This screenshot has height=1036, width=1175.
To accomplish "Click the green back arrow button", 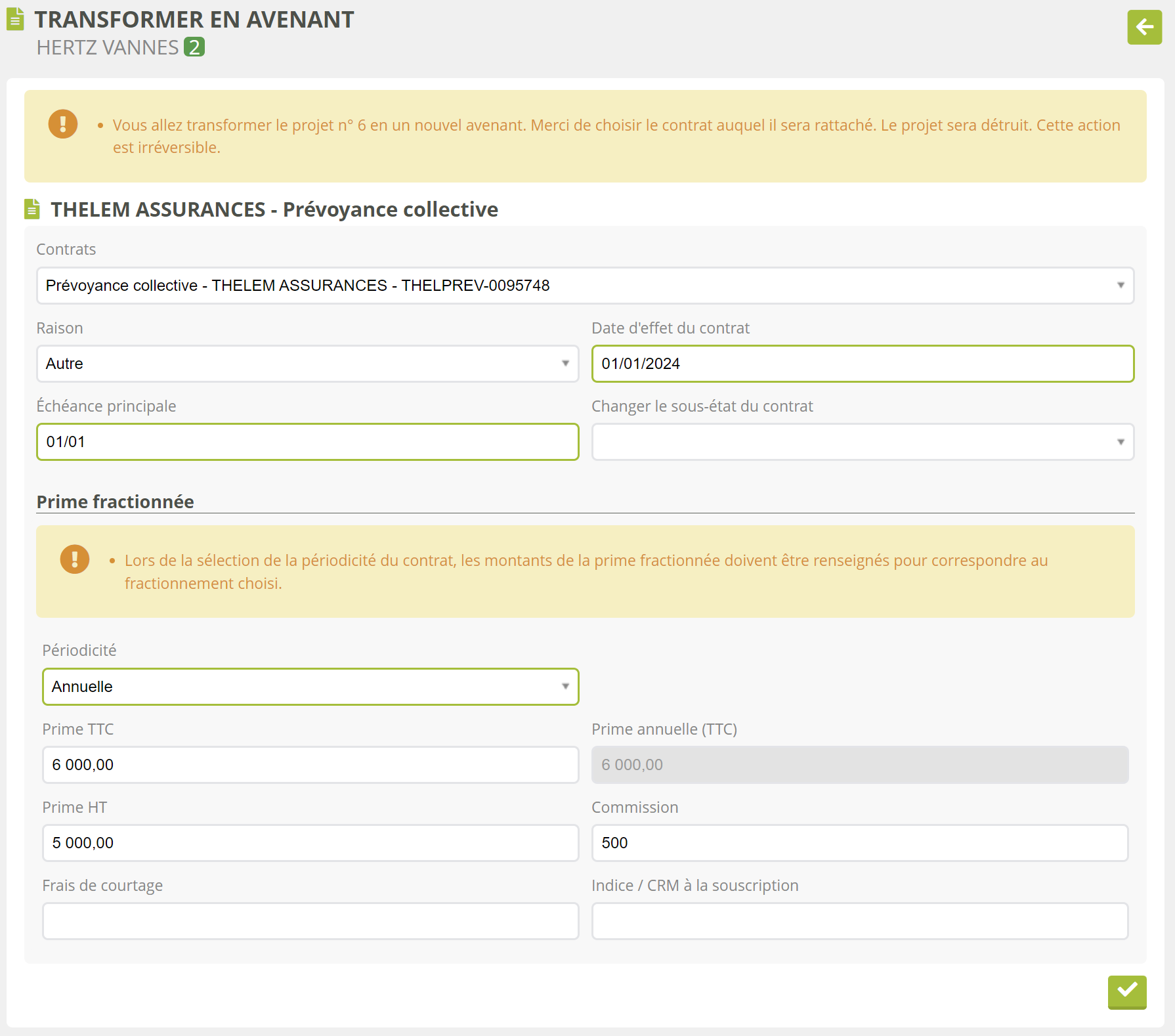I will (1144, 28).
